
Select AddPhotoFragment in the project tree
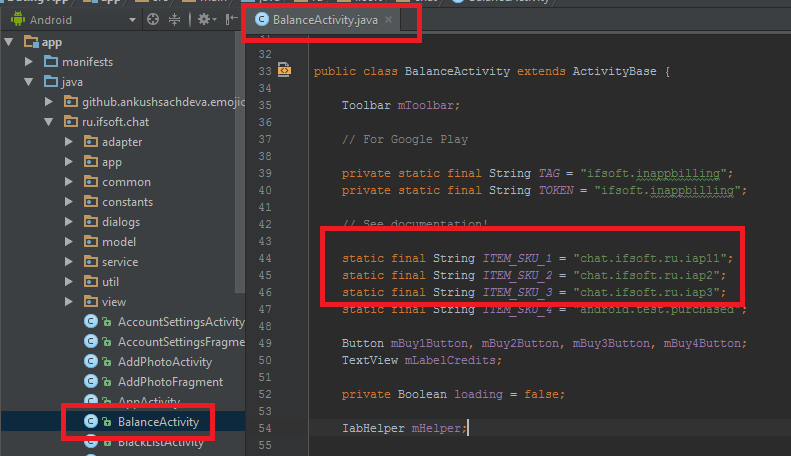coord(170,382)
